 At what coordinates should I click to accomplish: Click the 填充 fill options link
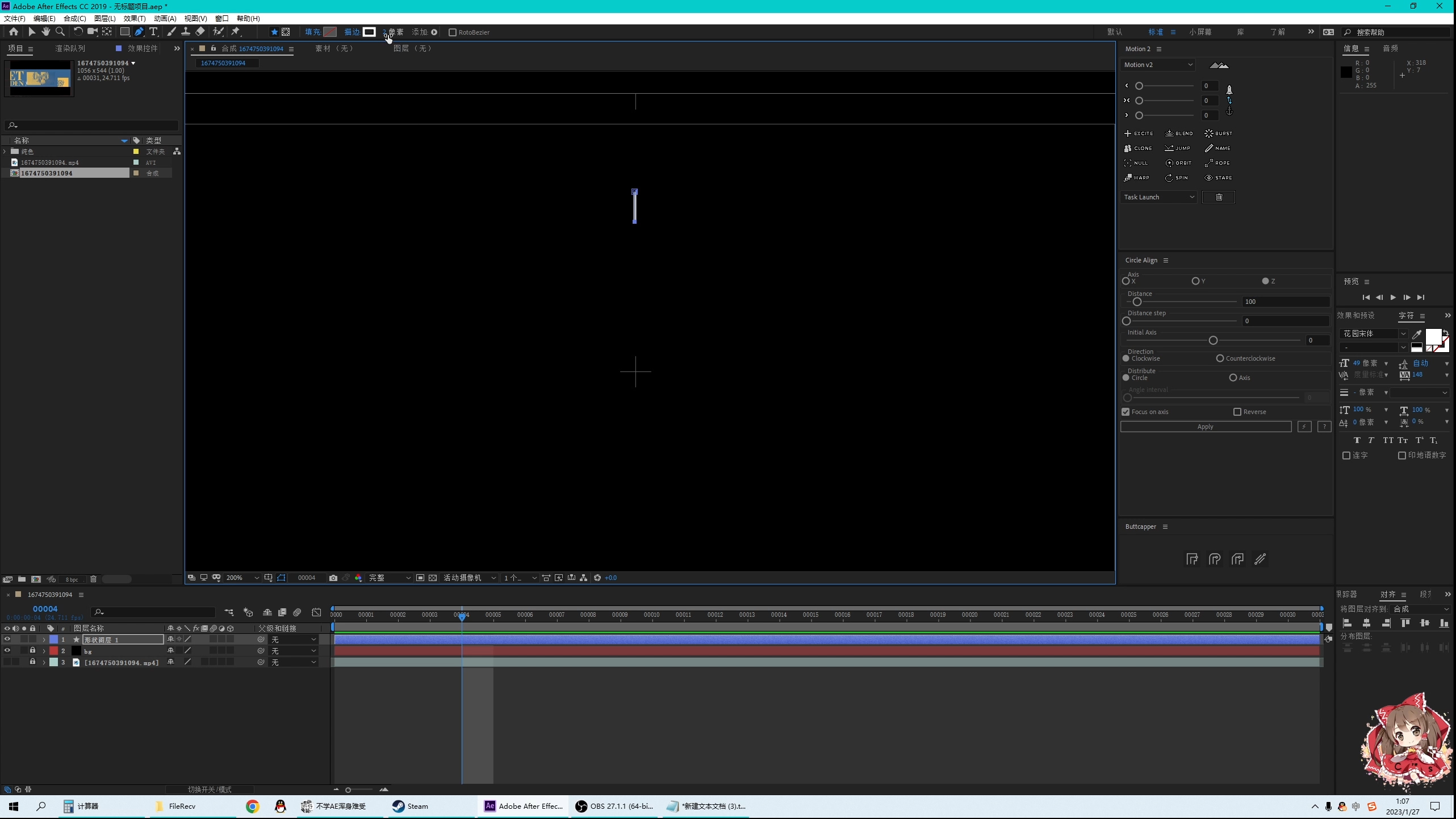(313, 32)
